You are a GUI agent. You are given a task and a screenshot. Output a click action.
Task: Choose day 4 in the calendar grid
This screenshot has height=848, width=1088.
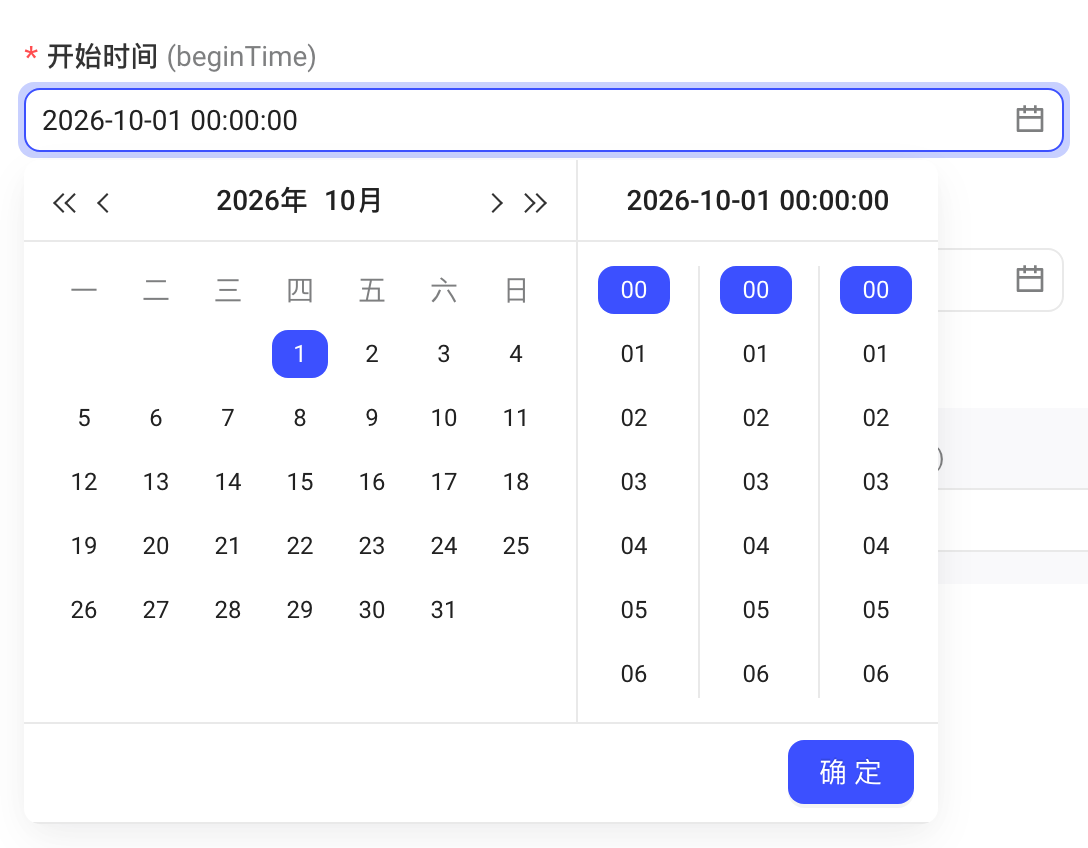coord(516,354)
